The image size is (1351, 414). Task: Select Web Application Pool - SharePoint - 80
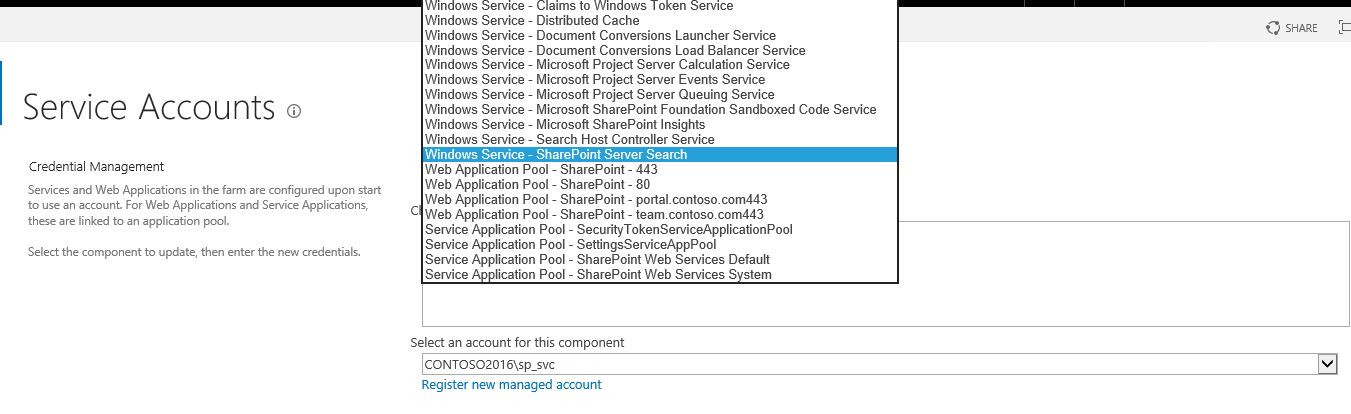[x=659, y=185]
